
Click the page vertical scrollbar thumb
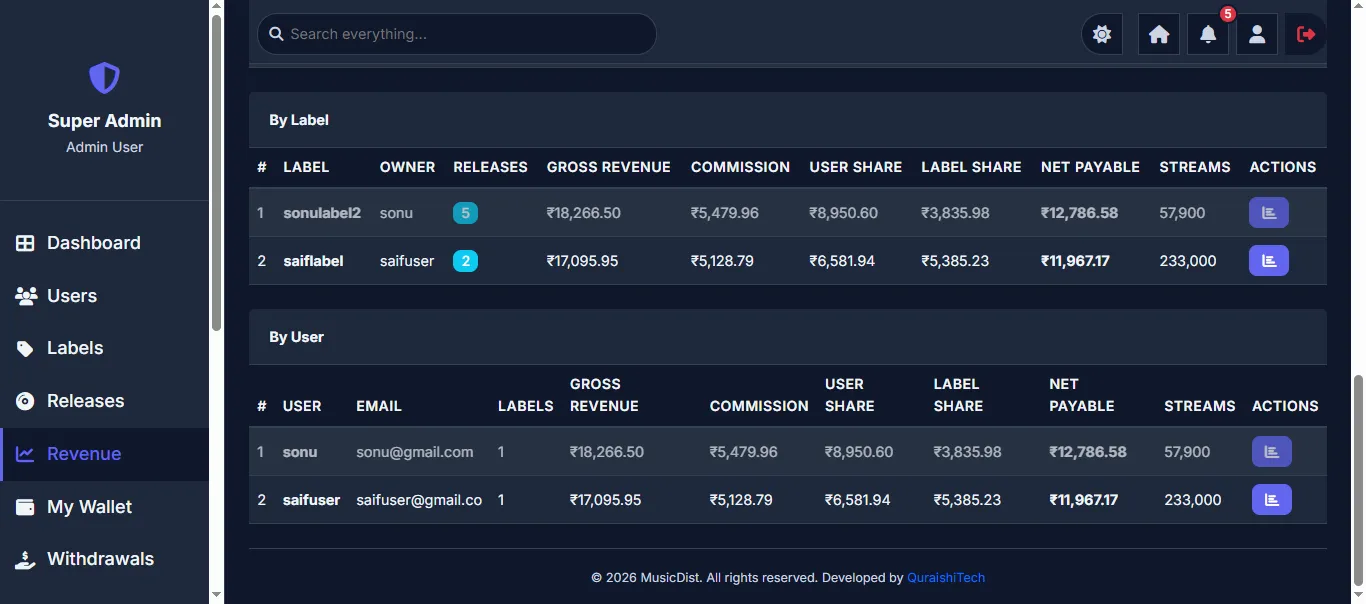click(x=1357, y=481)
